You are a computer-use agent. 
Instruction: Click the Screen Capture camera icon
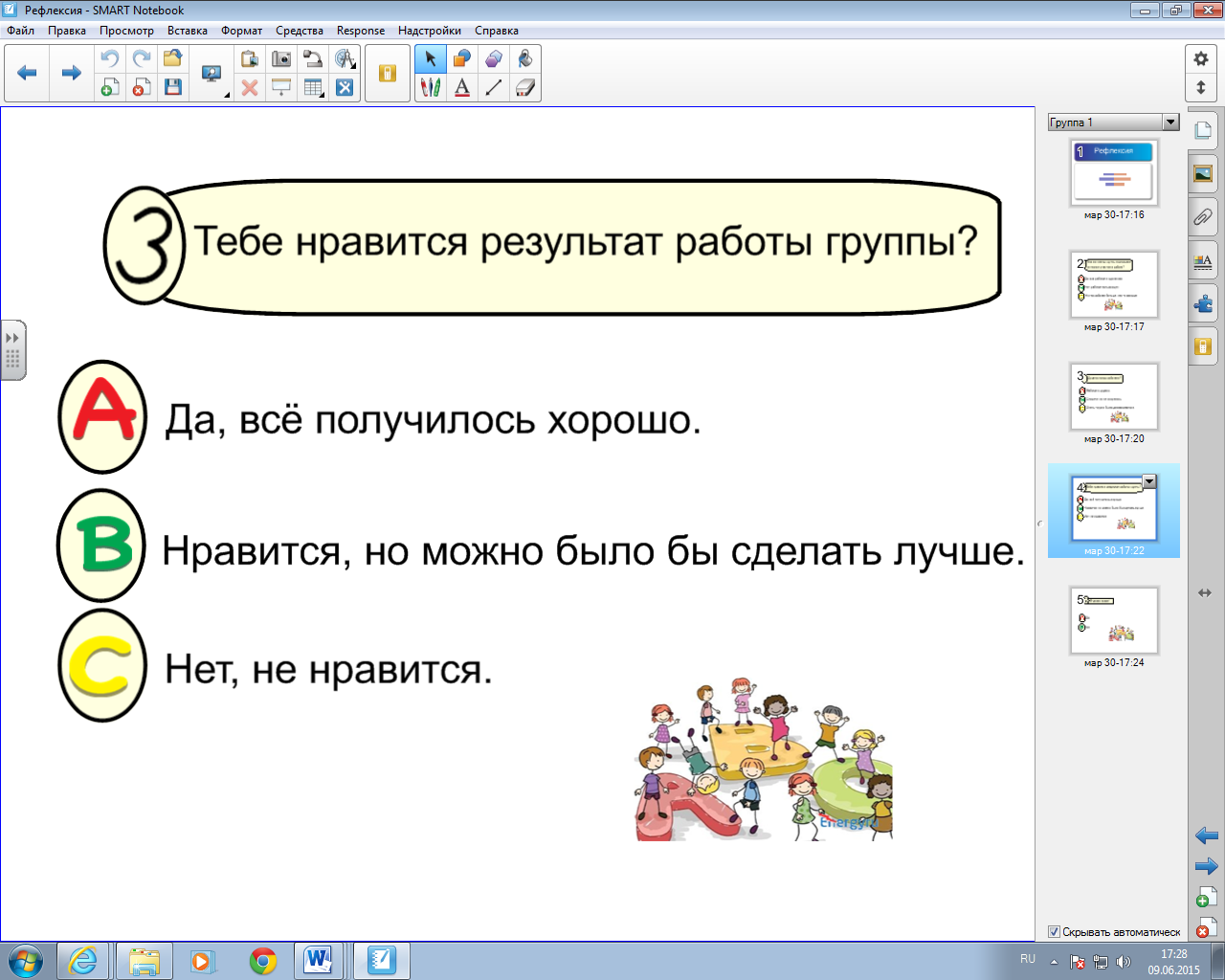[x=281, y=59]
